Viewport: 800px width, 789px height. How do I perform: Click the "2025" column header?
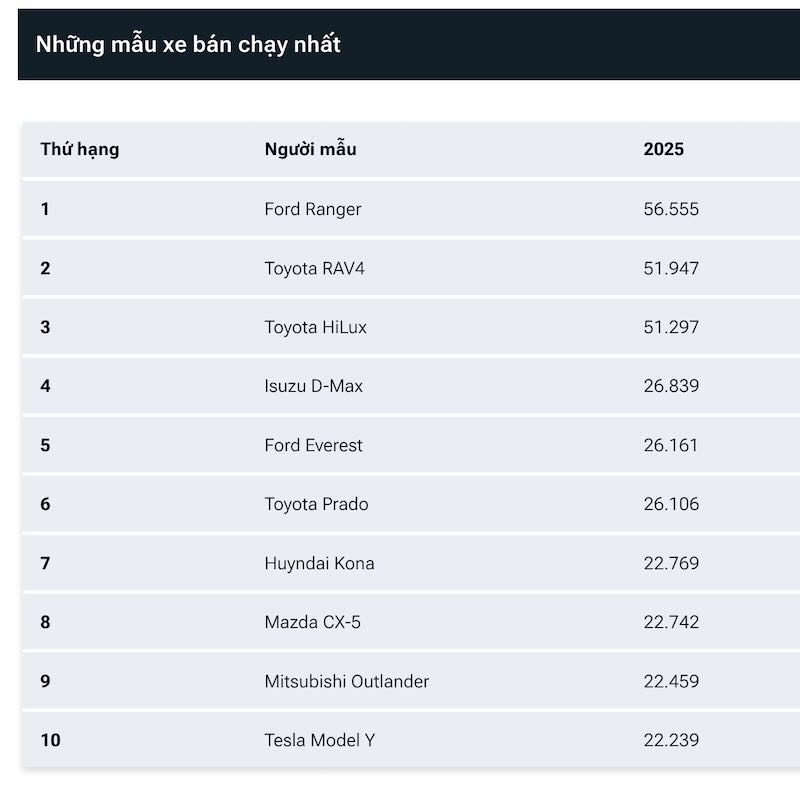(664, 149)
